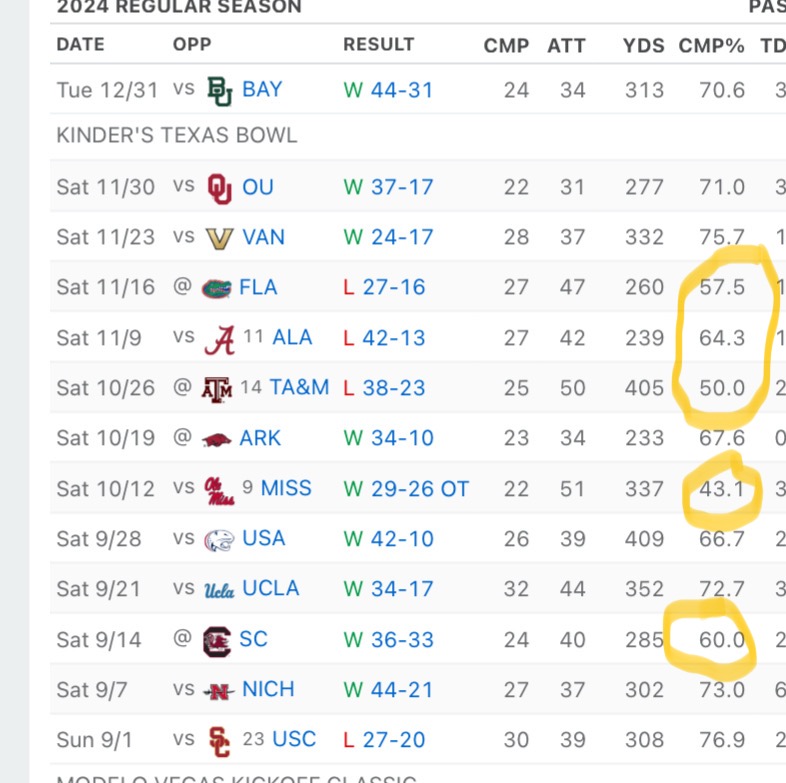Click the Oklahoma Sooners OU logo
The width and height of the screenshot is (786, 783).
(x=220, y=188)
